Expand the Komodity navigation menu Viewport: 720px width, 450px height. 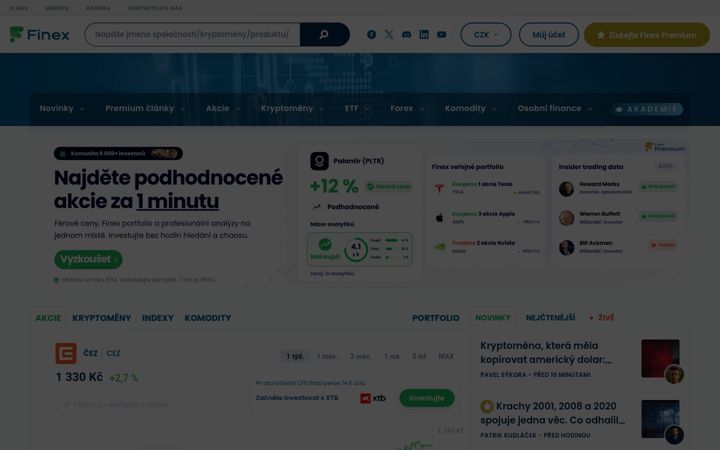471,109
